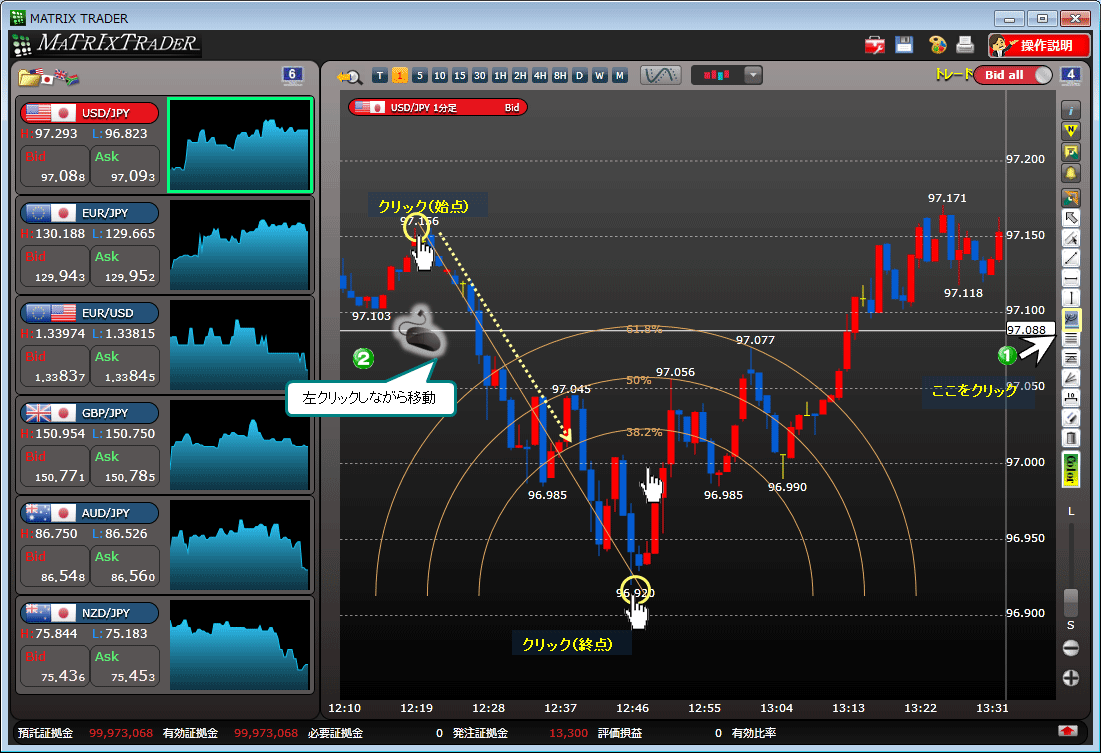Click the GBP/JPY Bid price 150.771

55,467
